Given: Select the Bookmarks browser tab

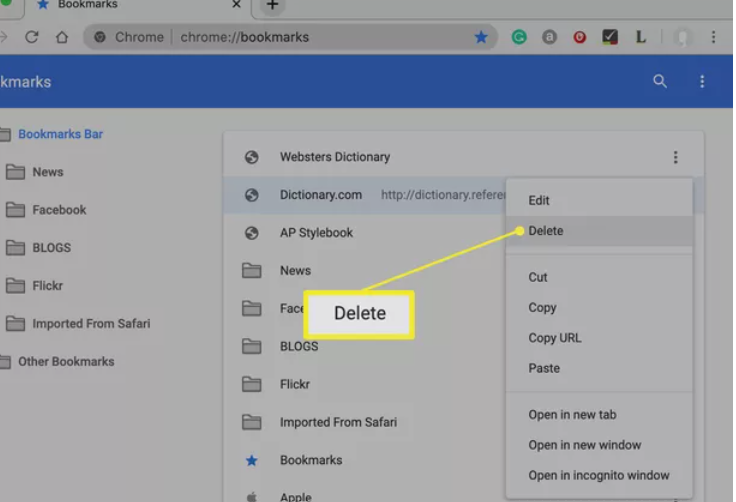Looking at the screenshot, I should 138,6.
